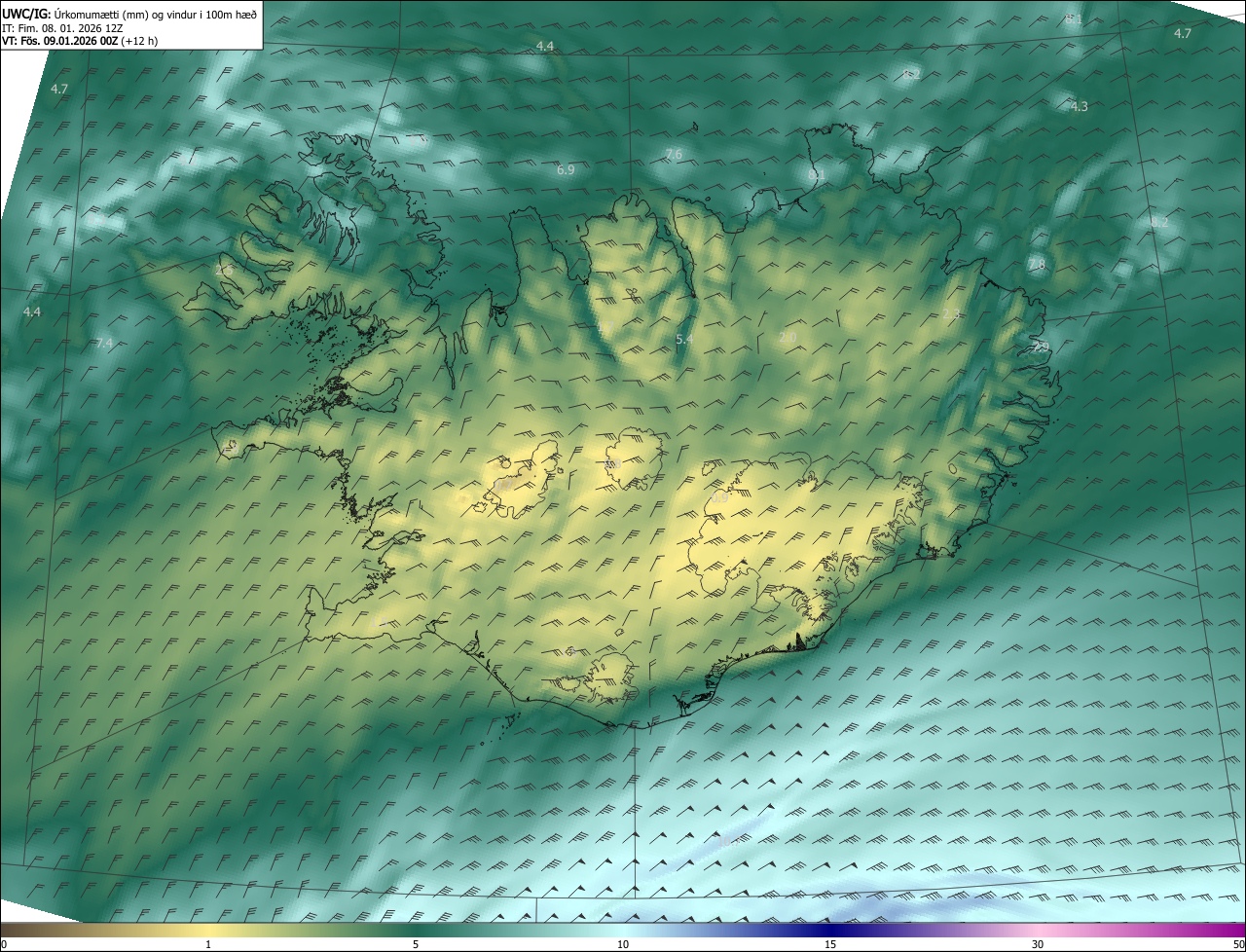Screen dimensions: 1246x952
Task: Click the 2.9 value label on the map
Action: [x=1041, y=347]
